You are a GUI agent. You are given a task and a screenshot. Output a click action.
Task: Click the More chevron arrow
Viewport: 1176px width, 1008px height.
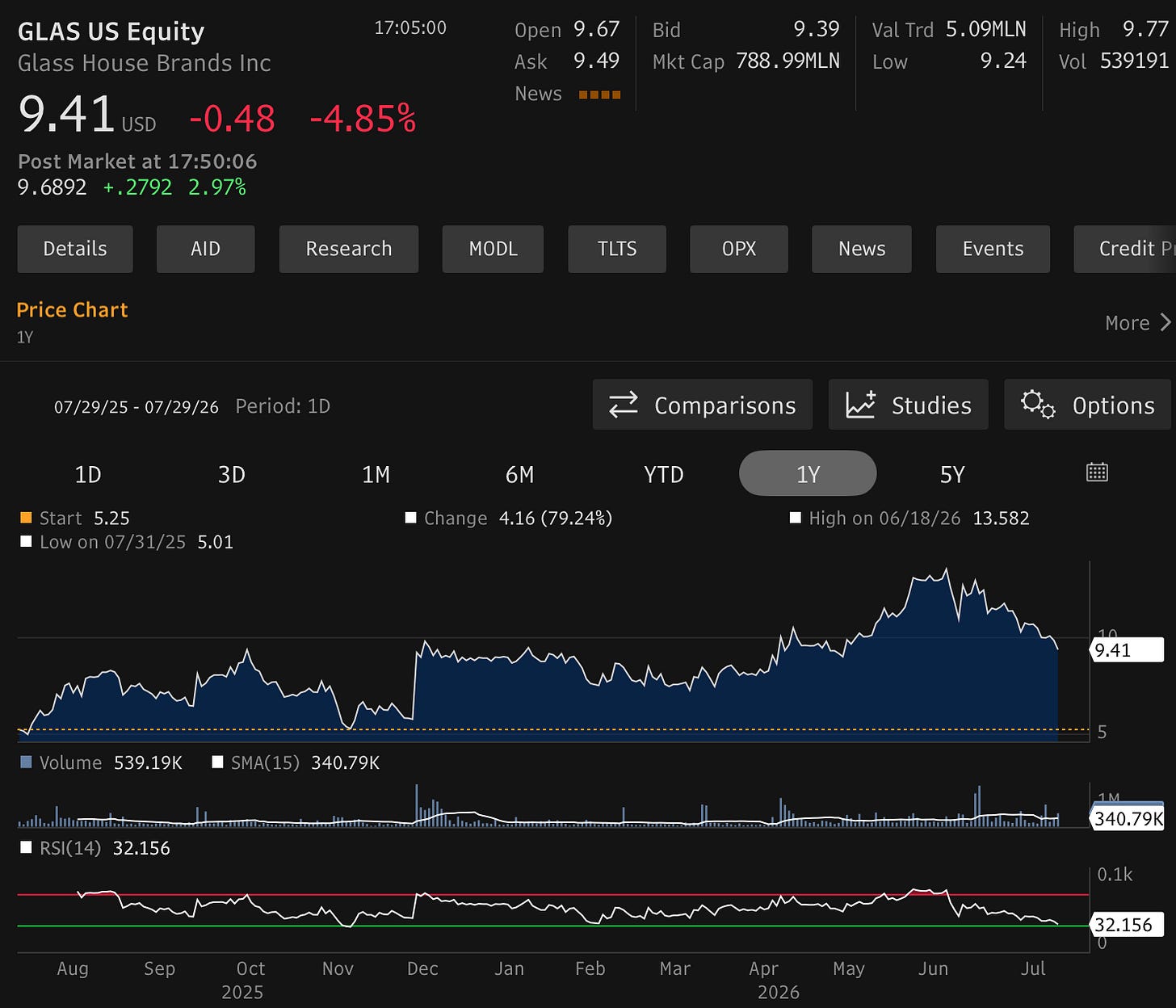[x=1165, y=322]
